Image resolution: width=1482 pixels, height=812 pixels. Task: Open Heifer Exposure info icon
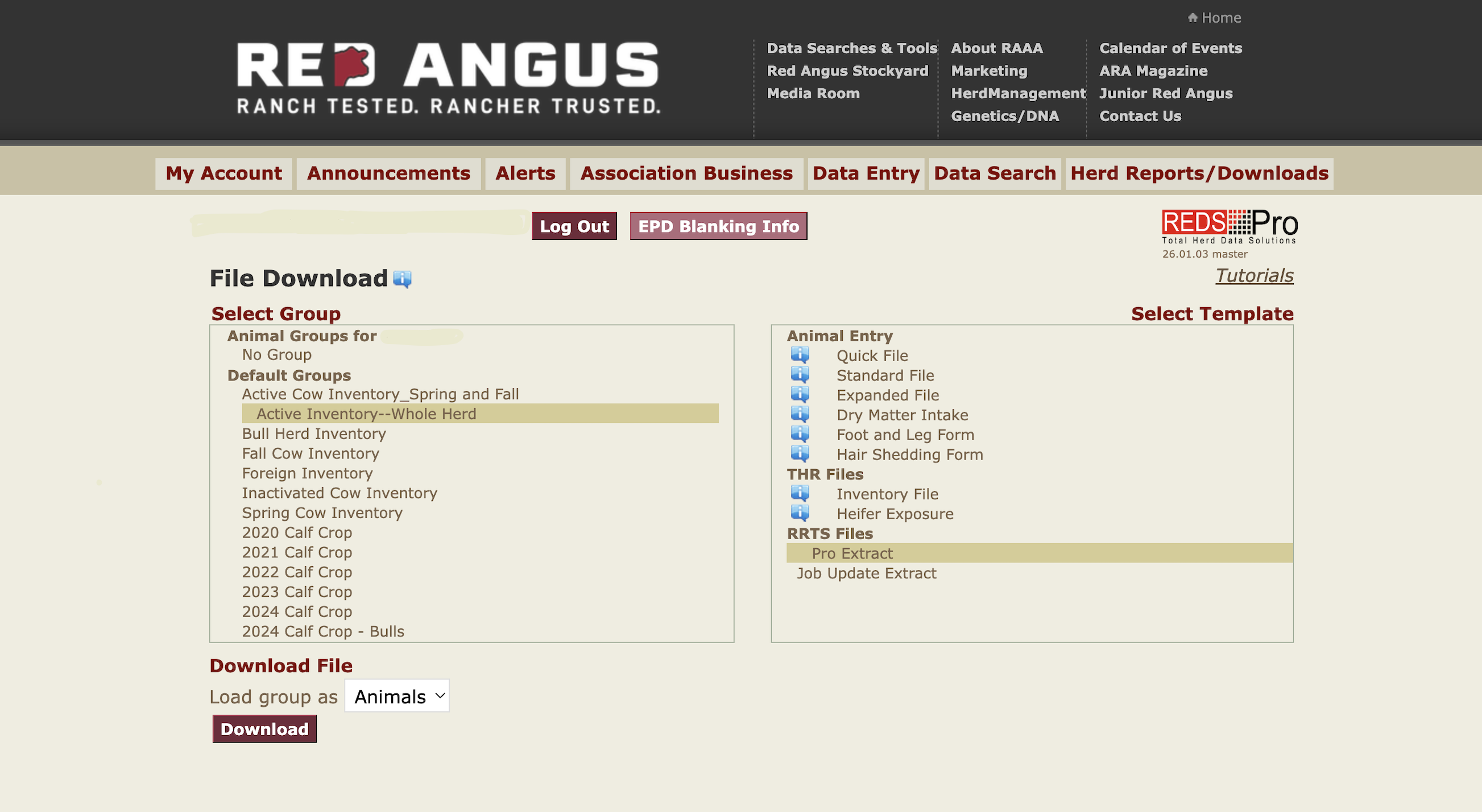click(x=800, y=513)
